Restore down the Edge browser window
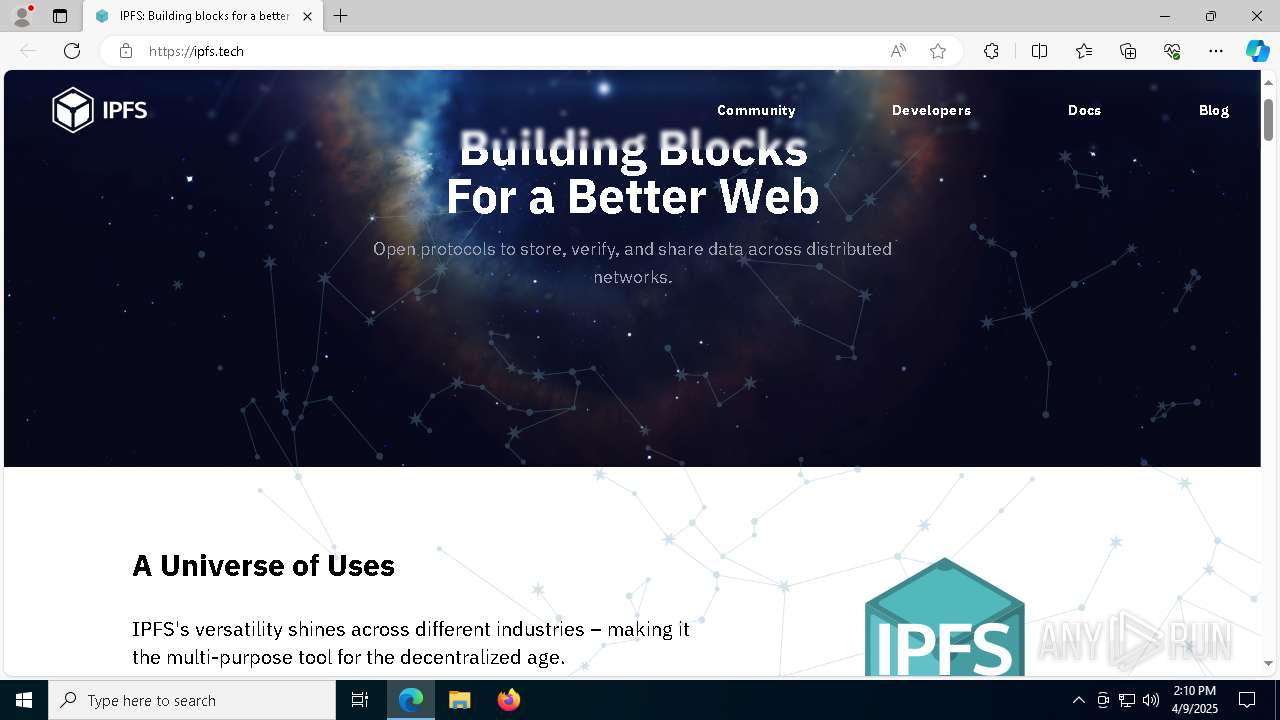The width and height of the screenshot is (1280, 720). coord(1211,16)
